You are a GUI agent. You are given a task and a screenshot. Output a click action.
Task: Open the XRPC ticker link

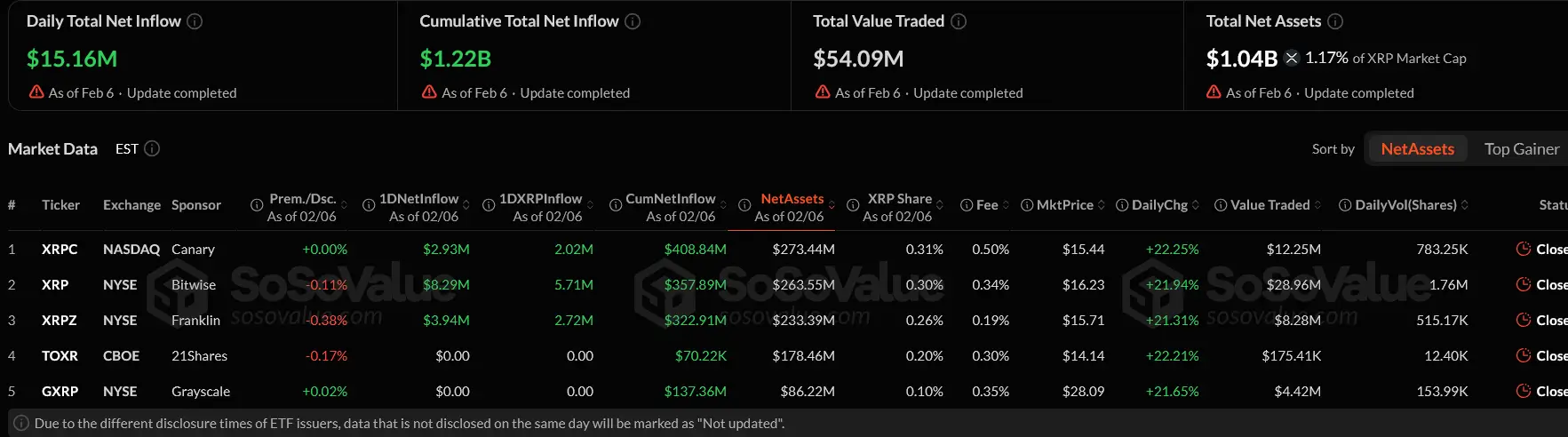(60, 250)
